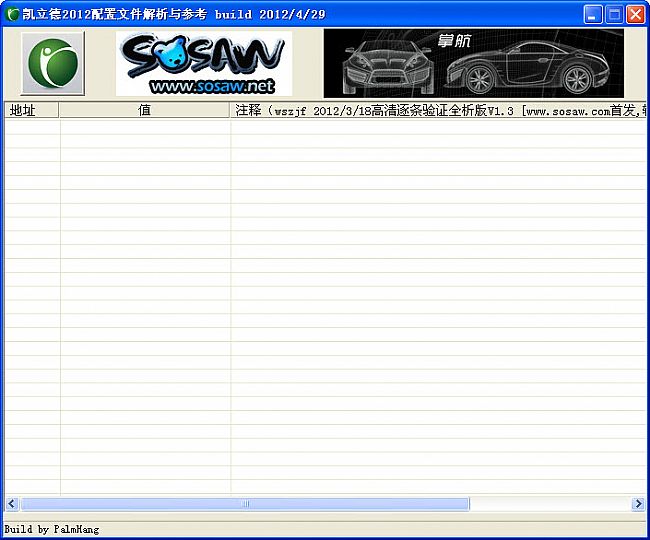Click the 'Build by PalmHang' status text

point(52,529)
